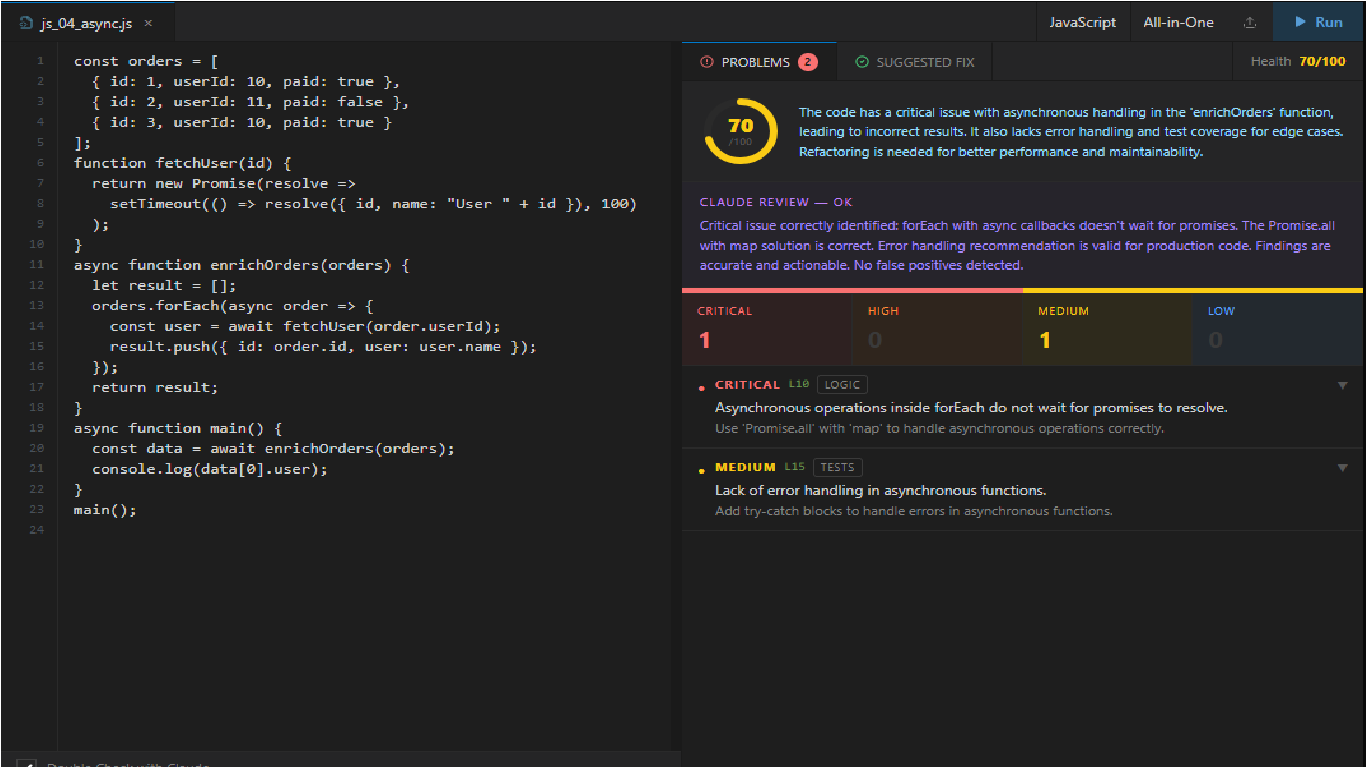Click code line 'return new Promise(resolve =>'

pyautogui.click(x=224, y=183)
